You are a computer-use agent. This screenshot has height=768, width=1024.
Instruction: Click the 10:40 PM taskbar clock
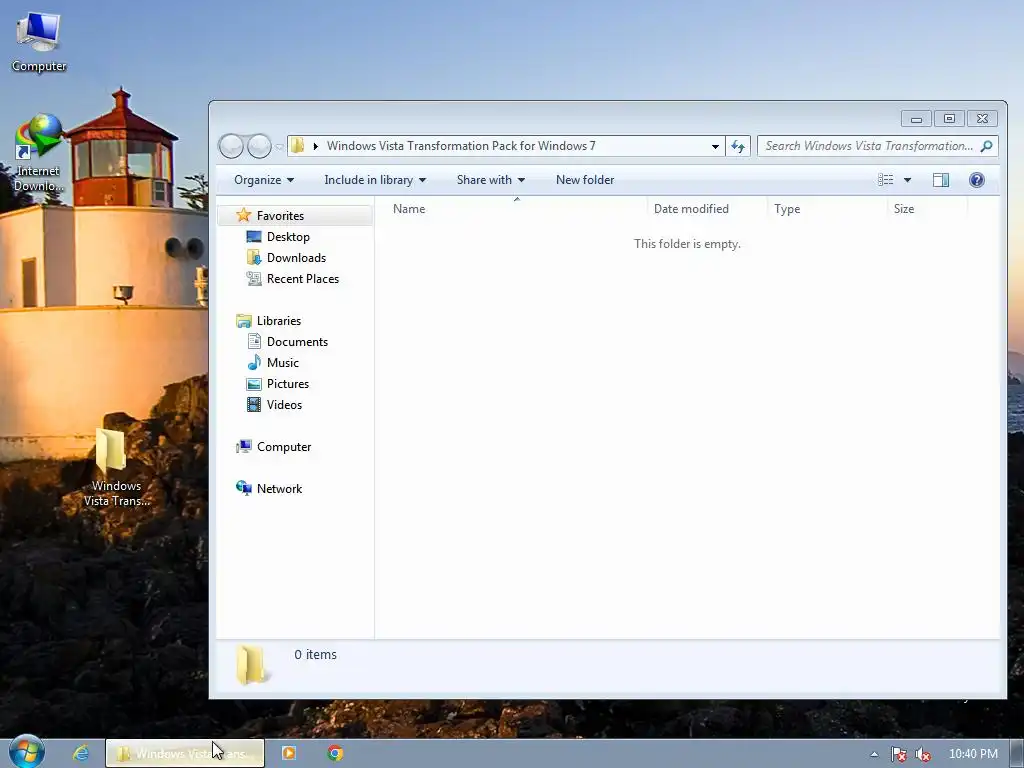click(973, 754)
